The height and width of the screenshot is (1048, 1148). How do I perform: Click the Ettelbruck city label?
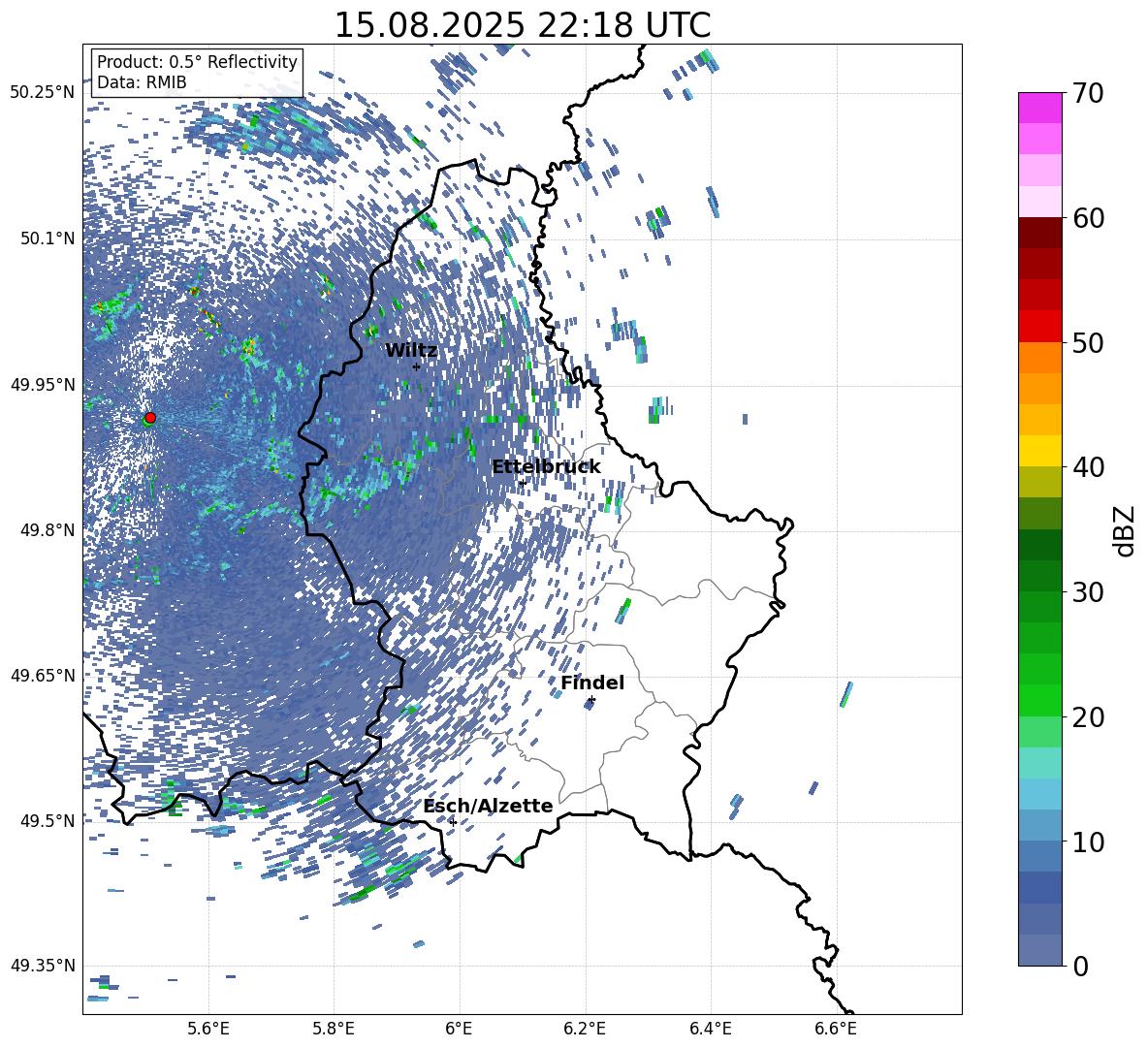pyautogui.click(x=546, y=467)
